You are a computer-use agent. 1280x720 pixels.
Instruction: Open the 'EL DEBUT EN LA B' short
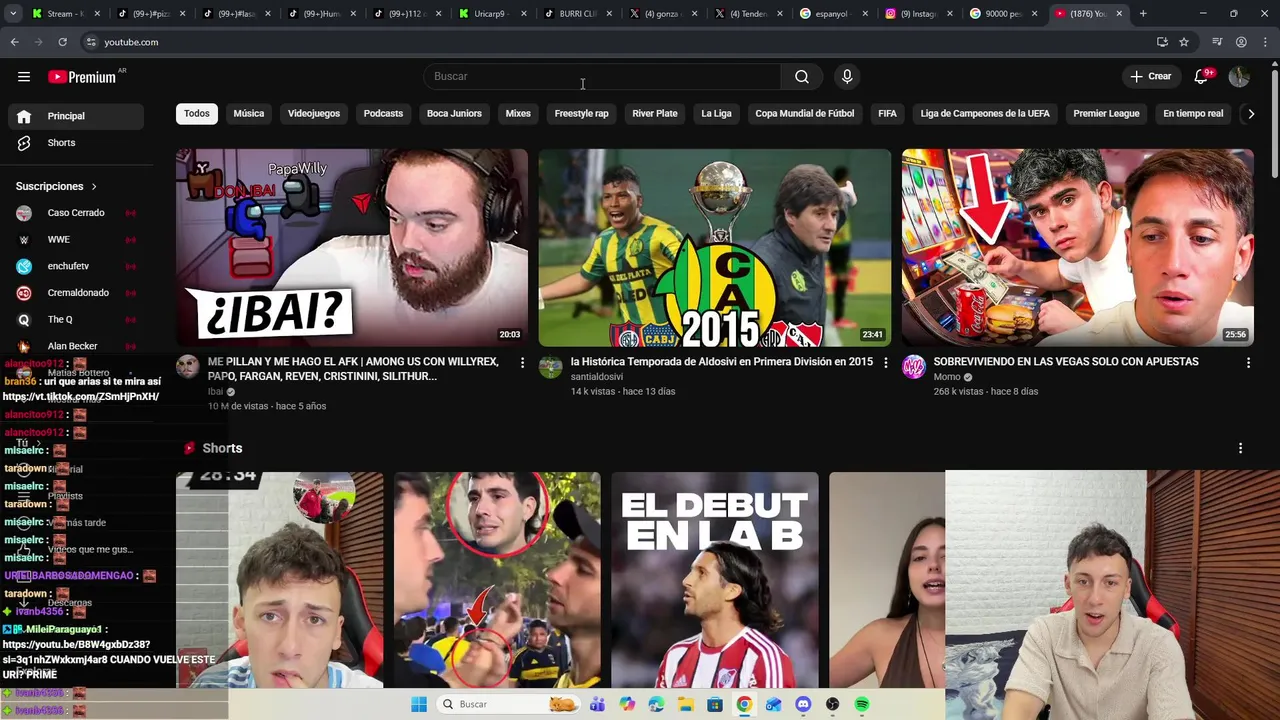point(715,580)
